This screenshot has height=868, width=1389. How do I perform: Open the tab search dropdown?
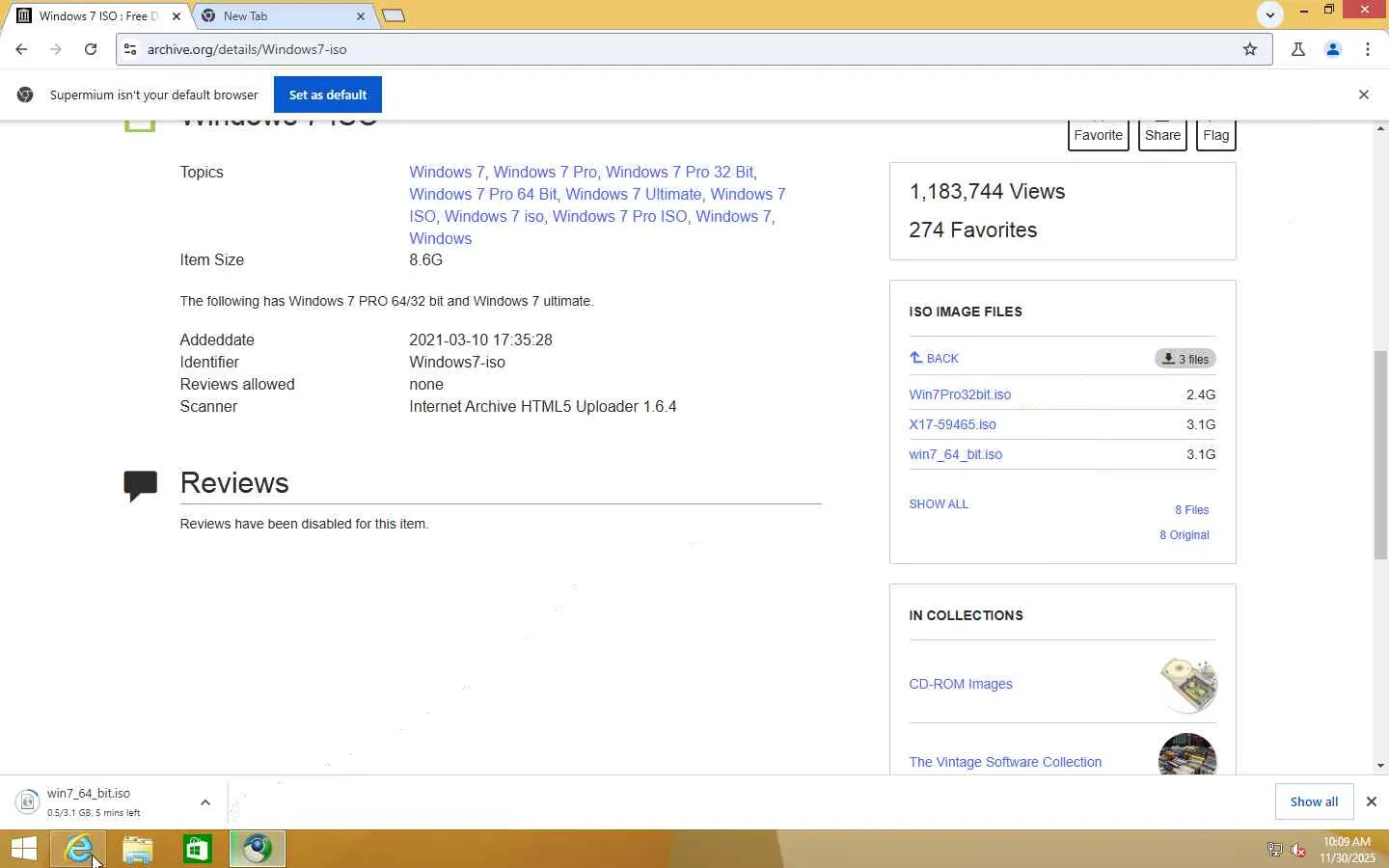(x=1270, y=14)
